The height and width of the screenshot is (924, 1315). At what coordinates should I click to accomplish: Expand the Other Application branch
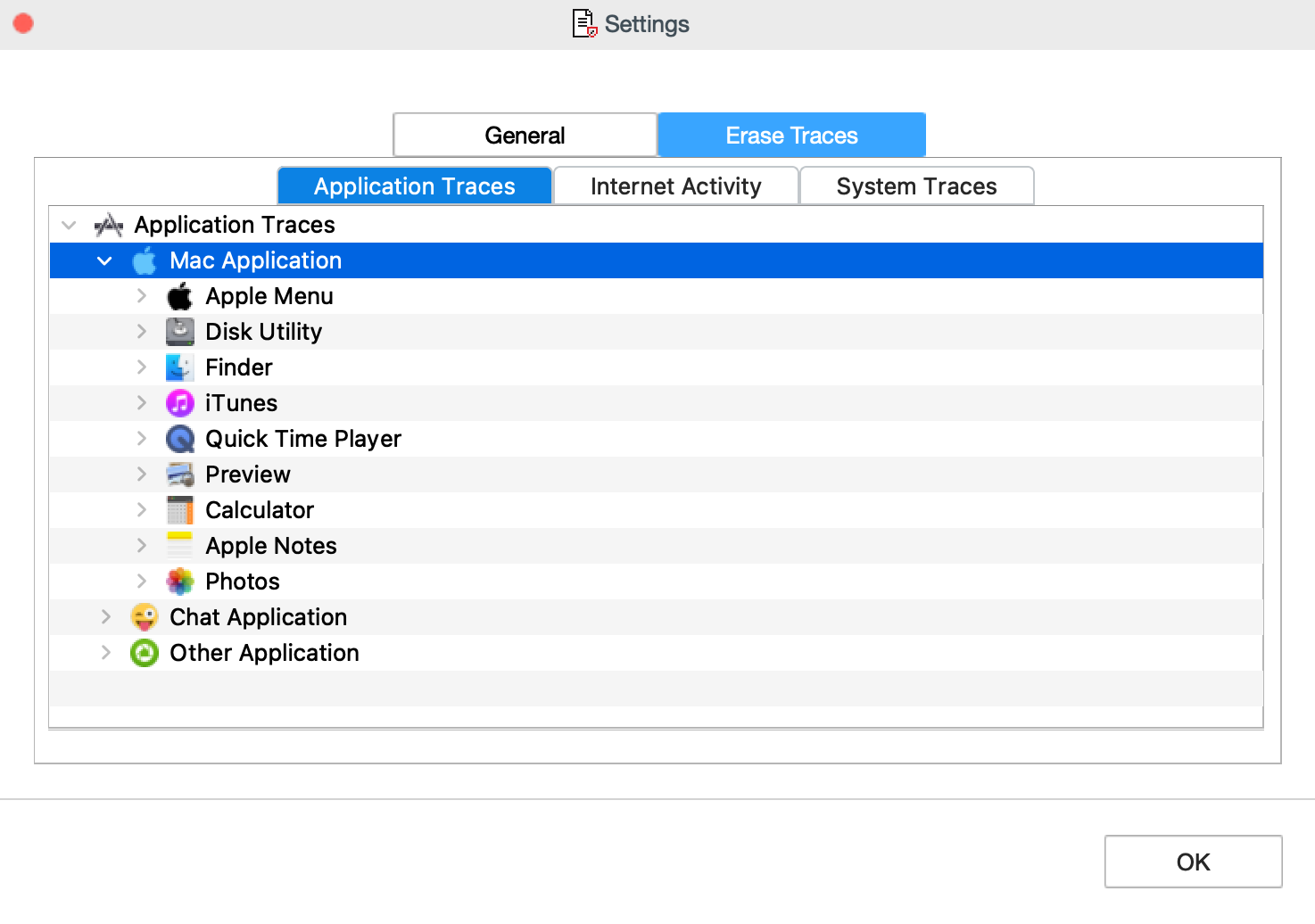pos(106,653)
